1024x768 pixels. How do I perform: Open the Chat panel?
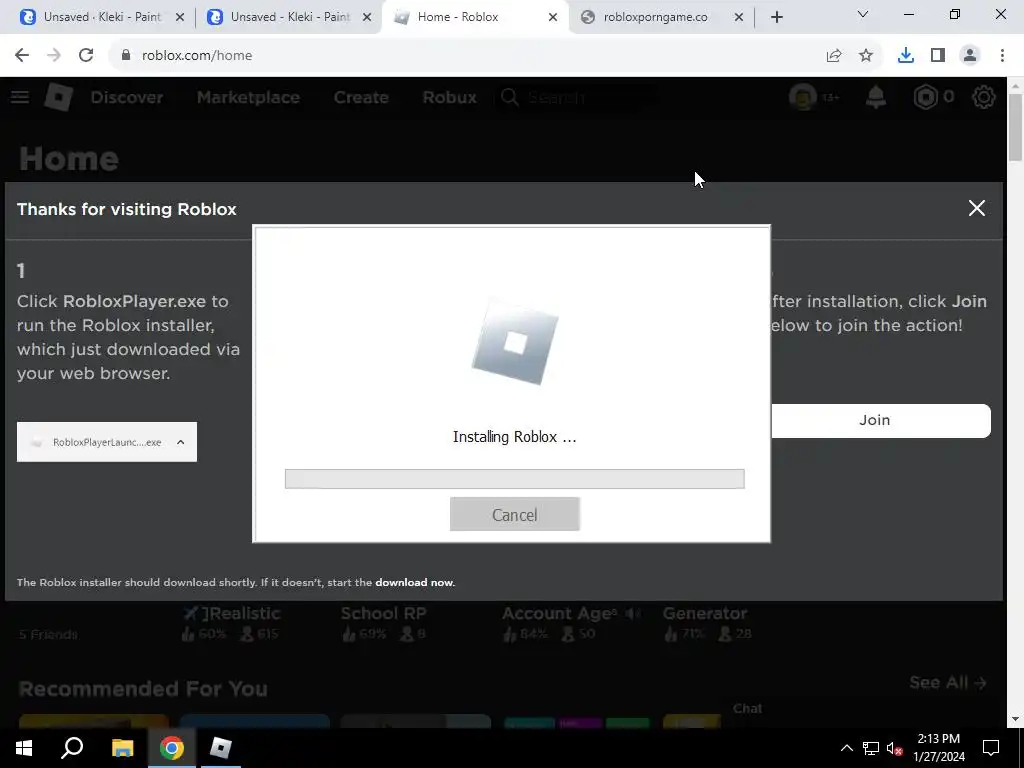(747, 709)
